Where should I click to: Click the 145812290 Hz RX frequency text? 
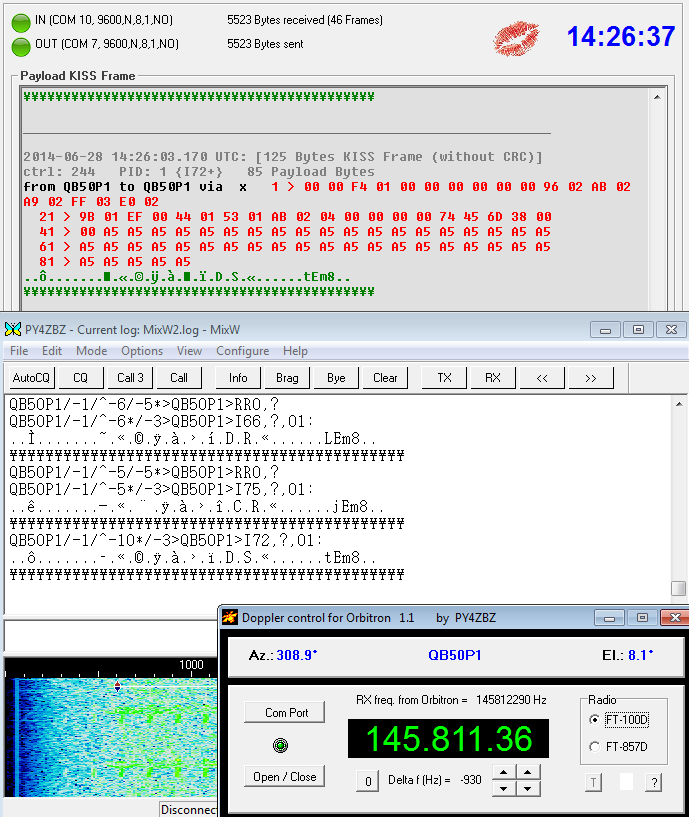(511, 700)
